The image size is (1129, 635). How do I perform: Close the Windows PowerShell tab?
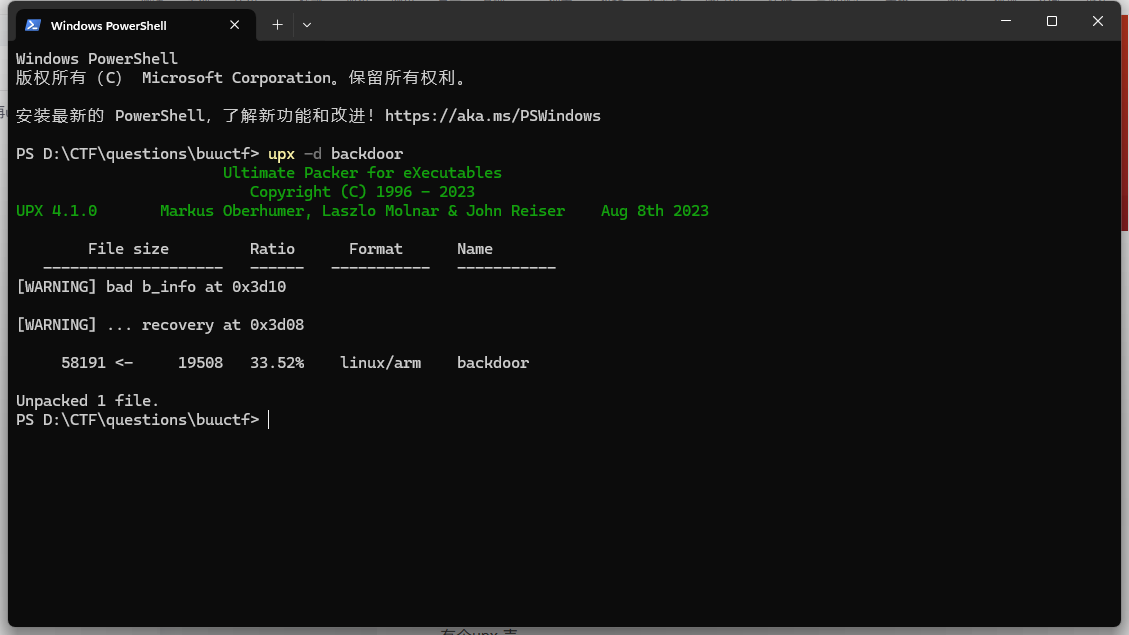pyautogui.click(x=235, y=25)
